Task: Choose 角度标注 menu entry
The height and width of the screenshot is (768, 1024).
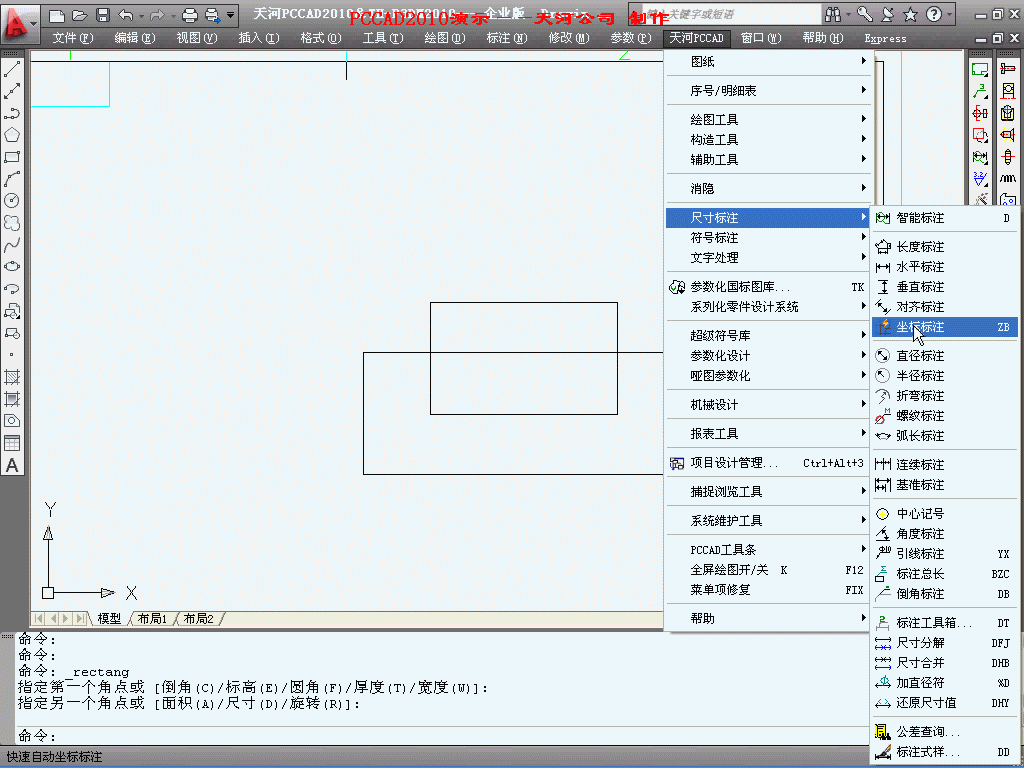Action: click(945, 534)
